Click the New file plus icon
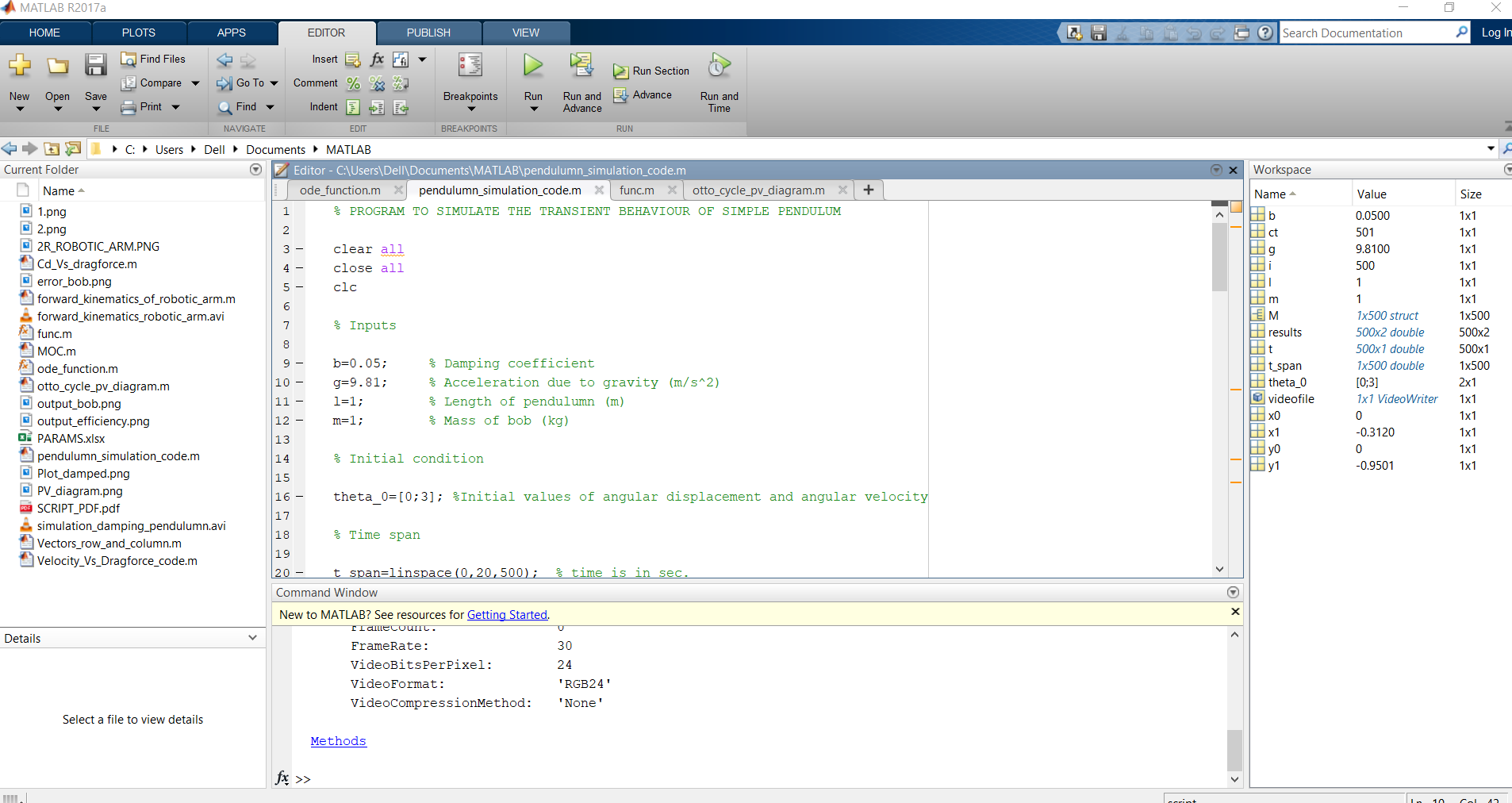This screenshot has width=1512, height=803. coord(20,65)
